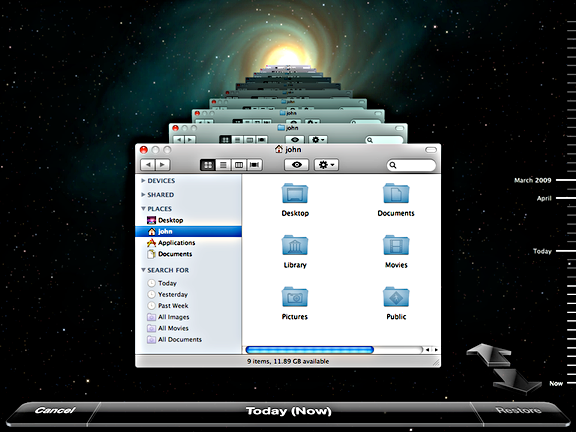Click the forward-in-time down arrow
The width and height of the screenshot is (576, 432).
[517, 382]
